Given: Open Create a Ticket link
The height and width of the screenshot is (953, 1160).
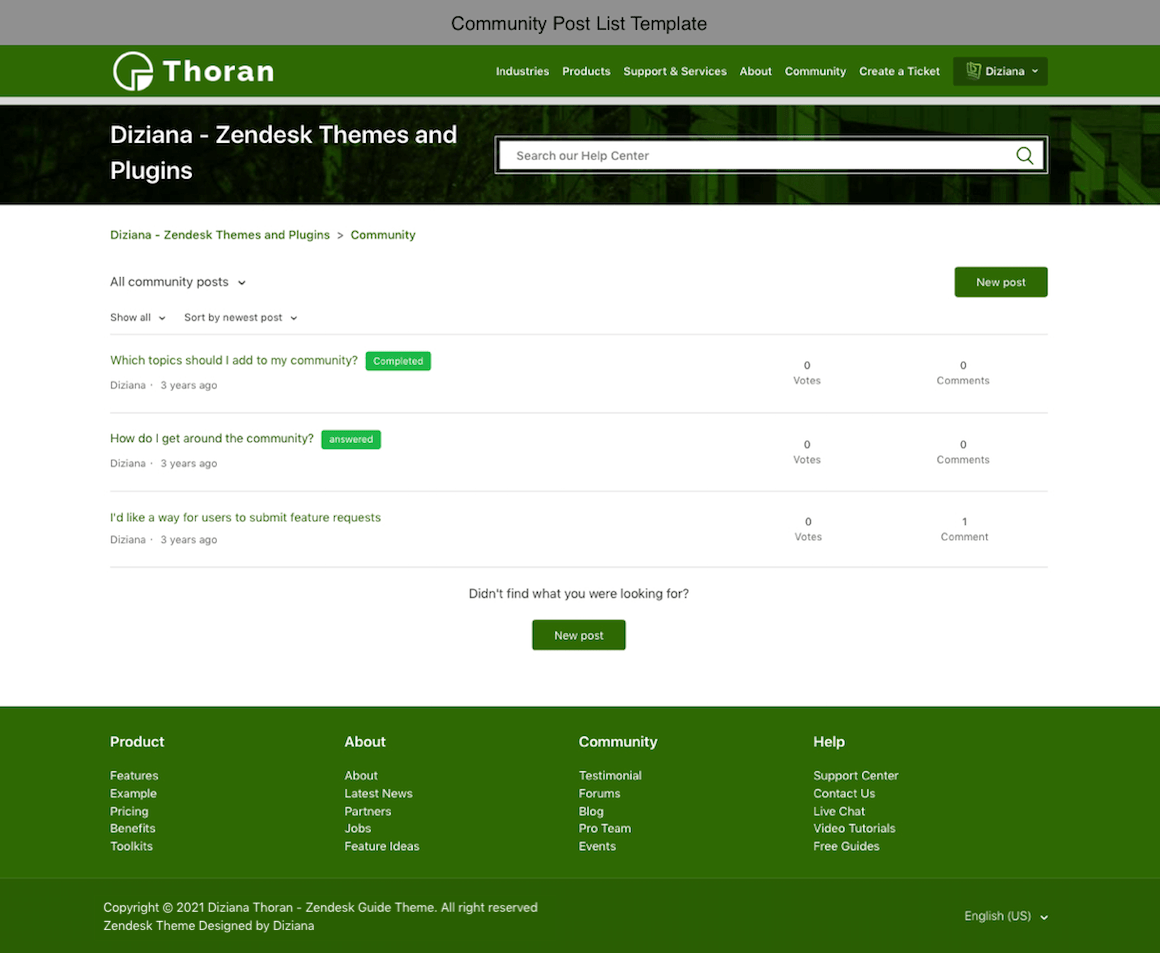Looking at the screenshot, I should [x=899, y=71].
